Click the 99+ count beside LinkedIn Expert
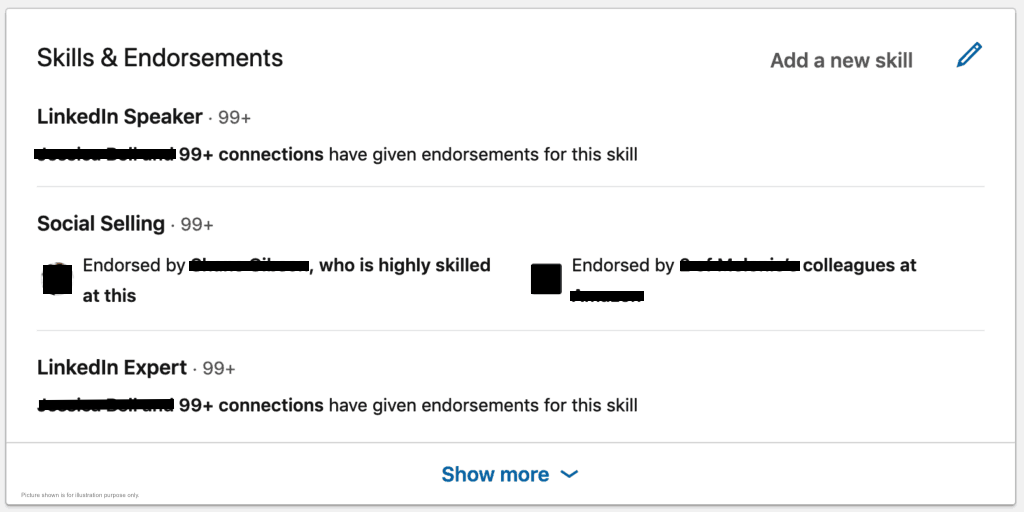The height and width of the screenshot is (512, 1024). pos(219,369)
